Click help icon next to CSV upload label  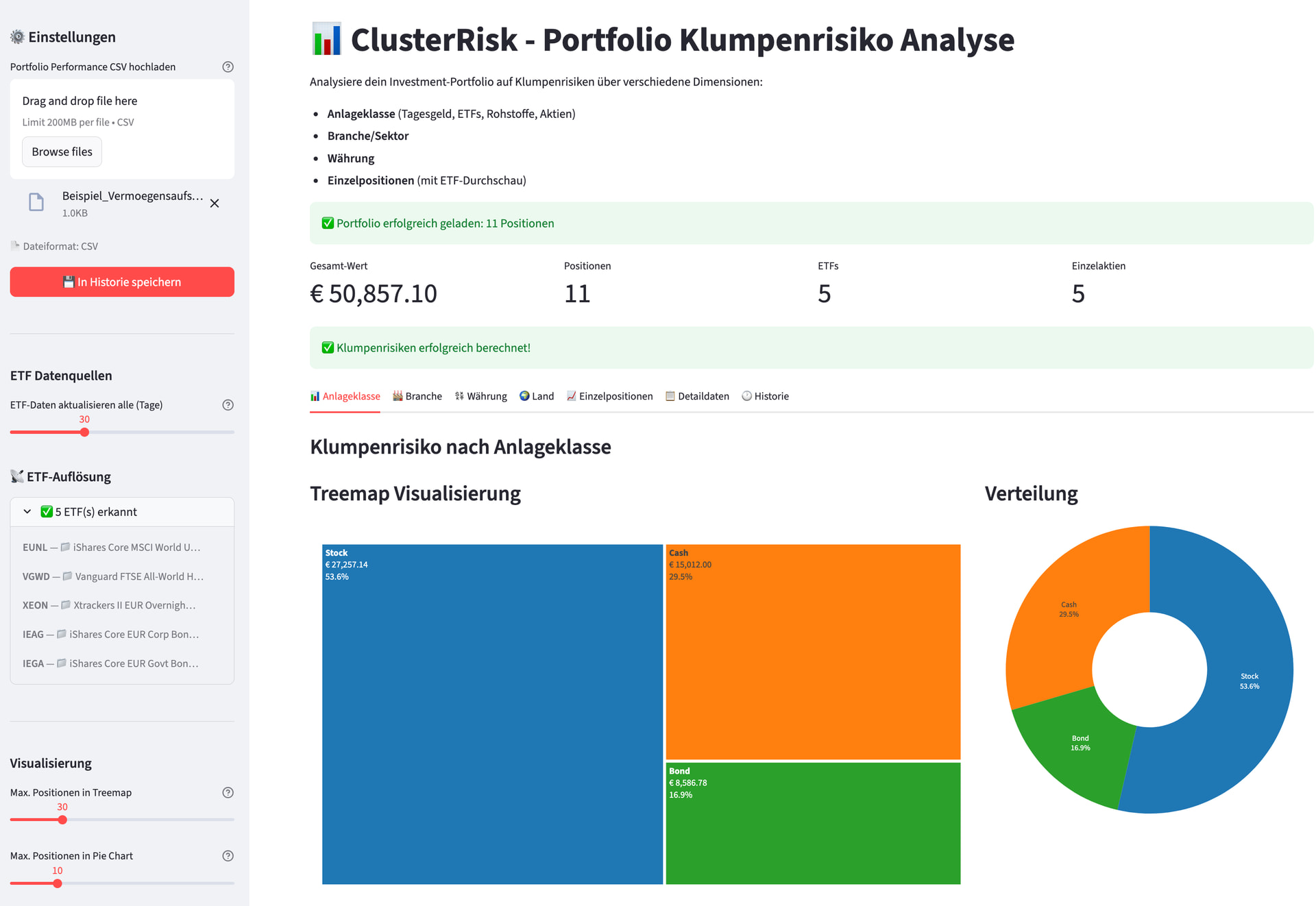(228, 66)
